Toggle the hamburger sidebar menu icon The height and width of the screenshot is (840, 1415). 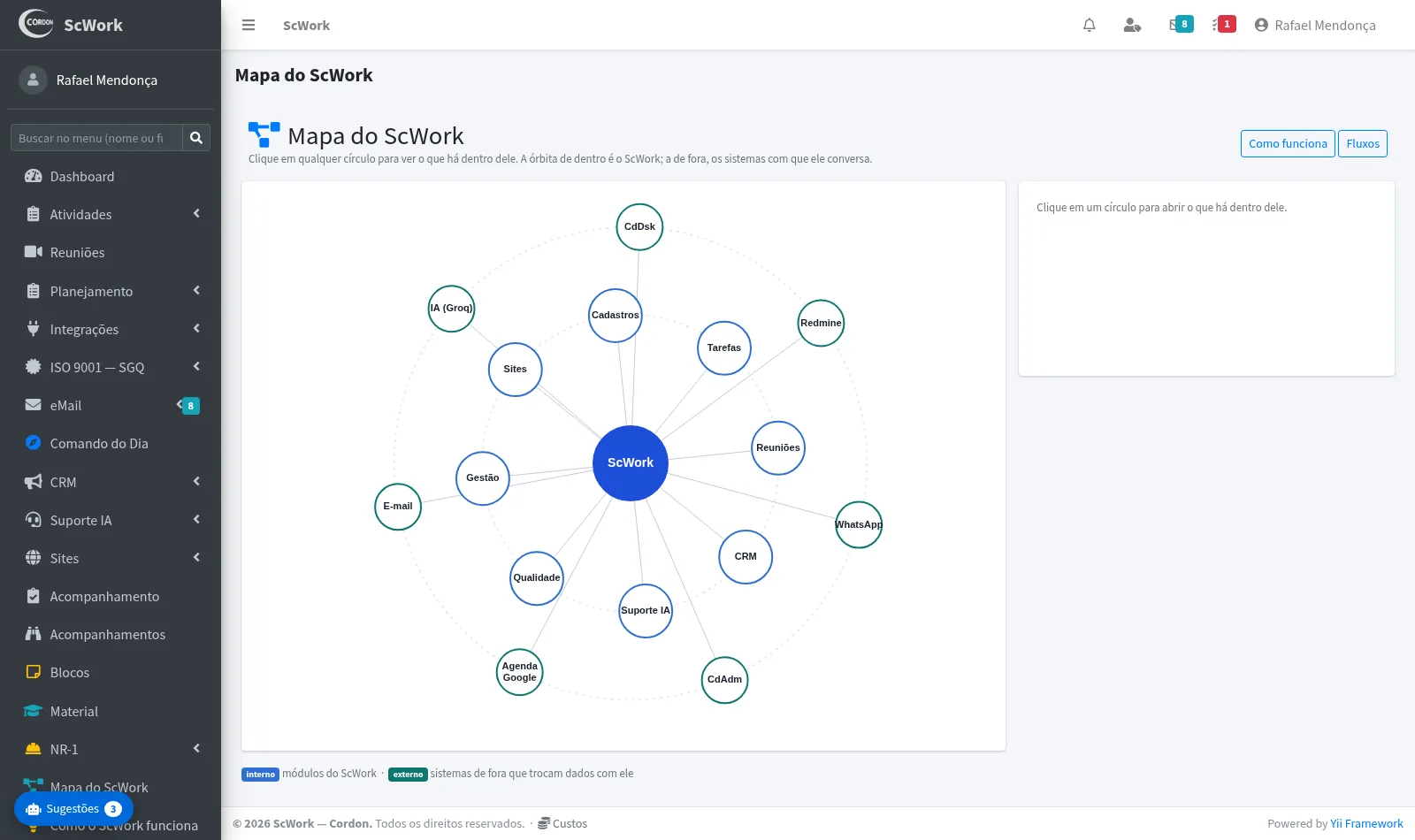click(x=249, y=25)
